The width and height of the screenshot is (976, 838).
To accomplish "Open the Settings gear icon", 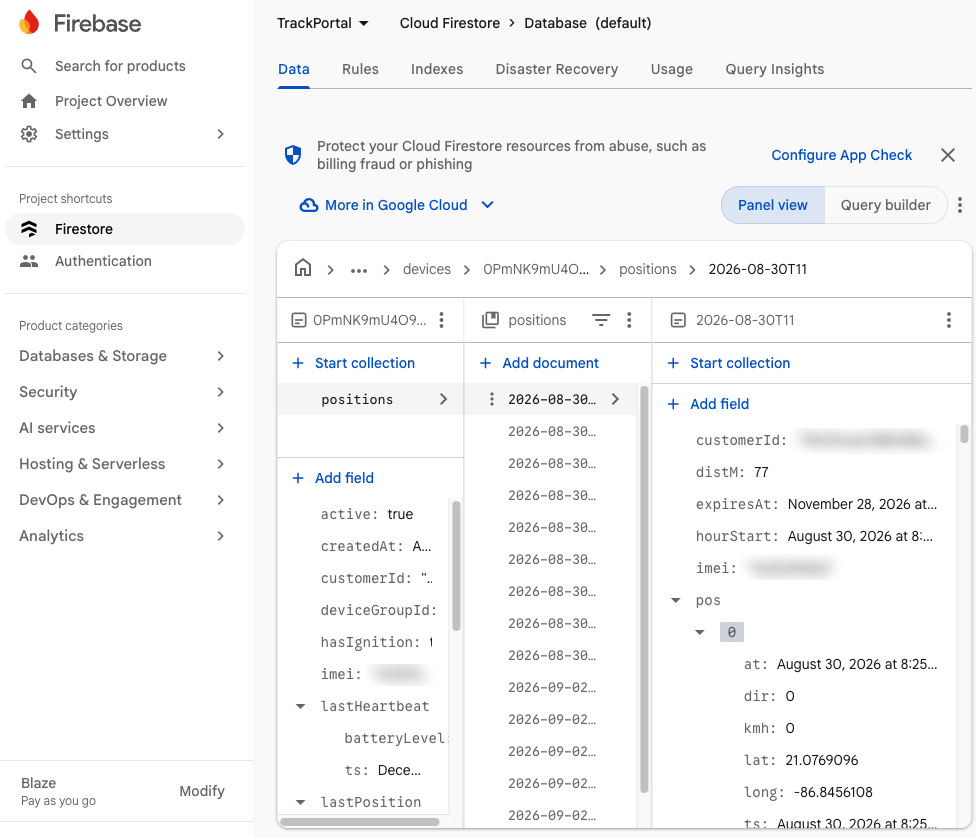I will pyautogui.click(x=29, y=134).
